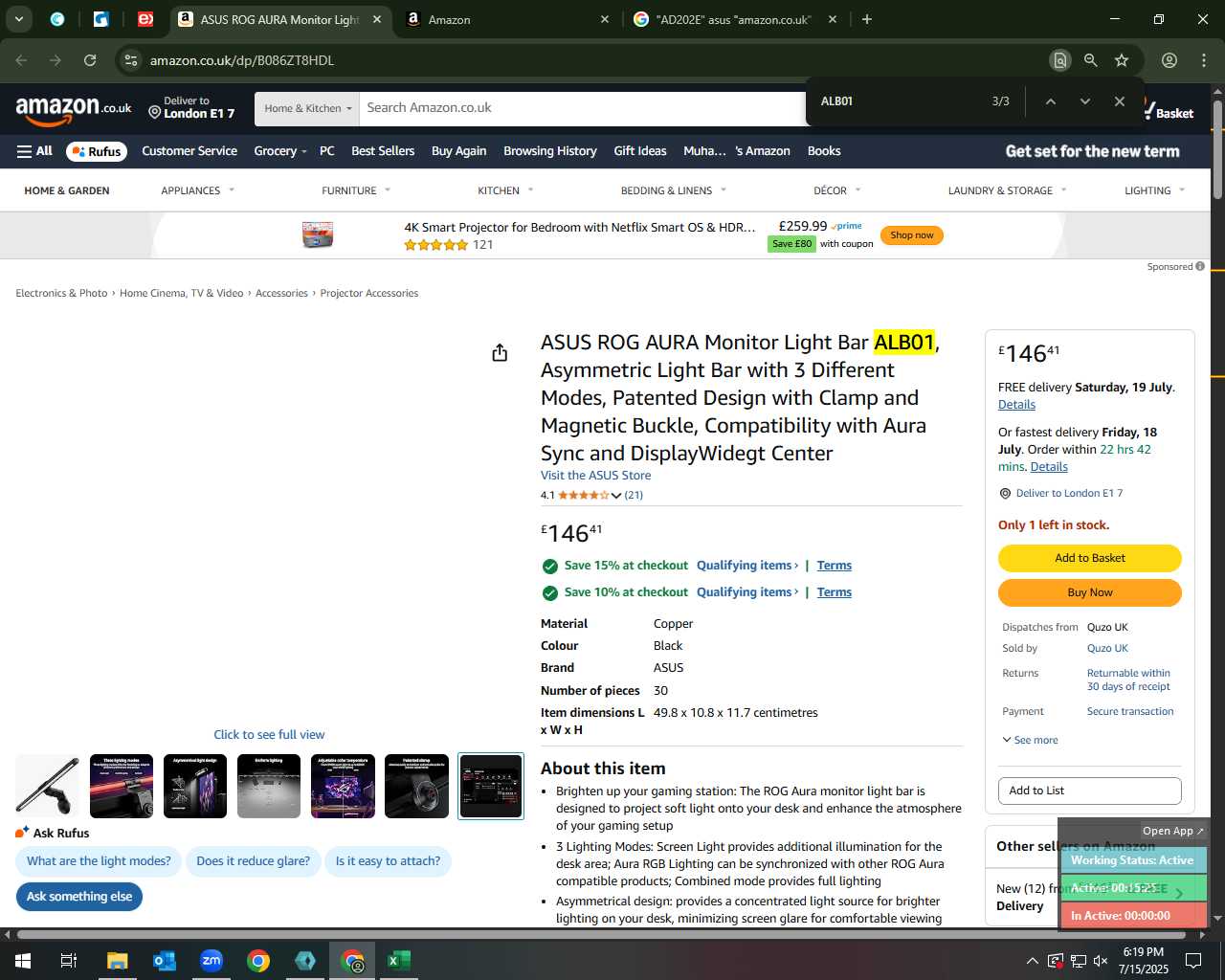Open Customer Service page

click(x=189, y=151)
